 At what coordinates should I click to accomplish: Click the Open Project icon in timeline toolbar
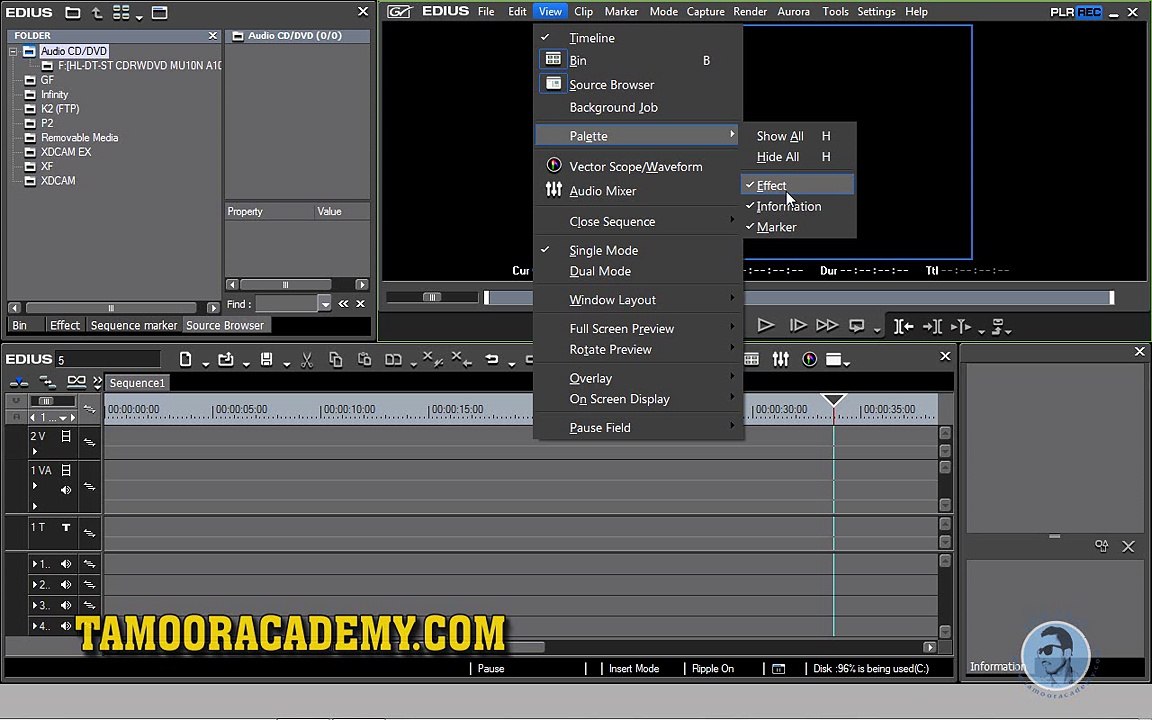point(226,359)
